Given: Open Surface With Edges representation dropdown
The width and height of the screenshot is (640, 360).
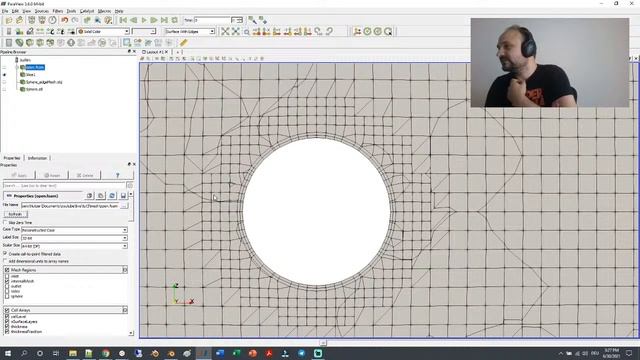Looking at the screenshot, I should tap(190, 31).
